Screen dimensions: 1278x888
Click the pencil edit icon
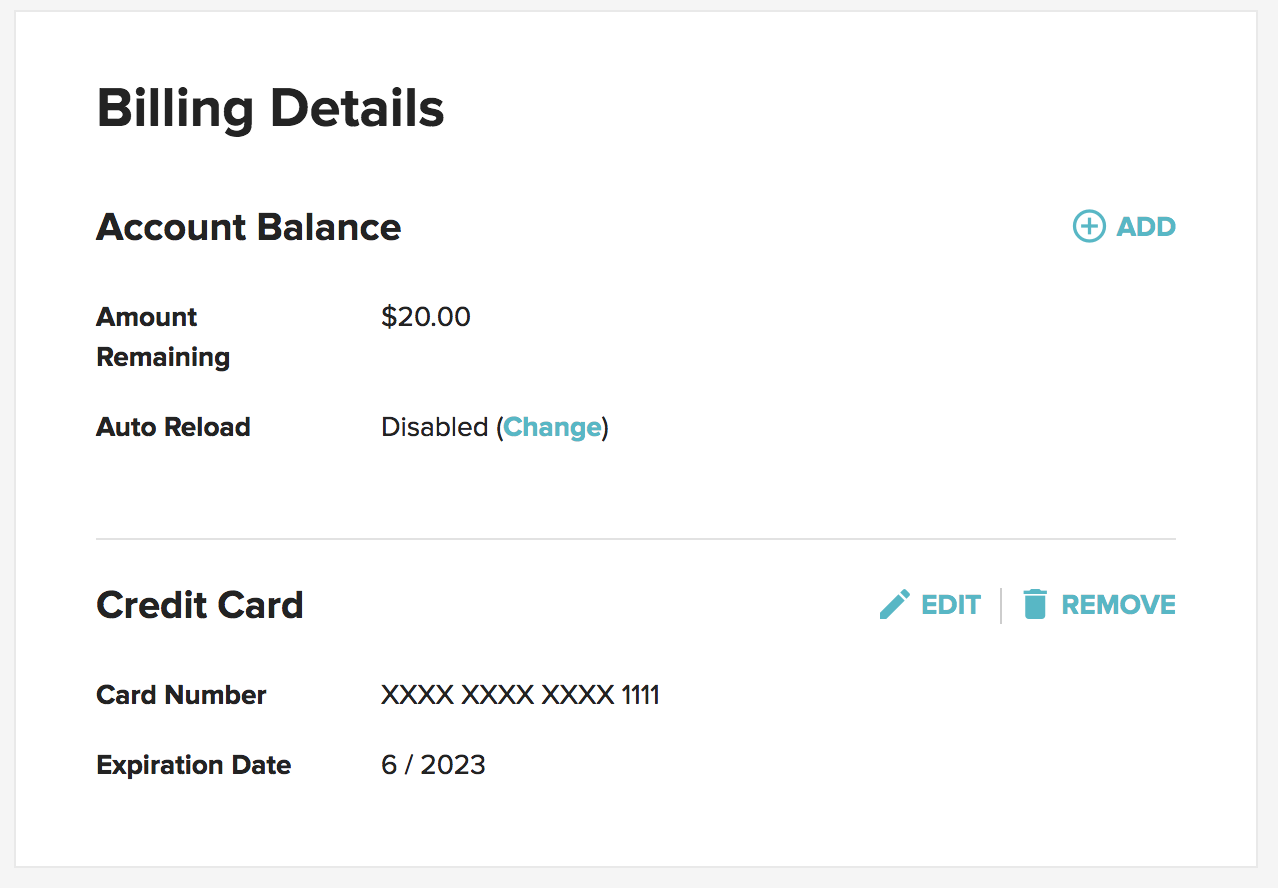[x=895, y=605]
